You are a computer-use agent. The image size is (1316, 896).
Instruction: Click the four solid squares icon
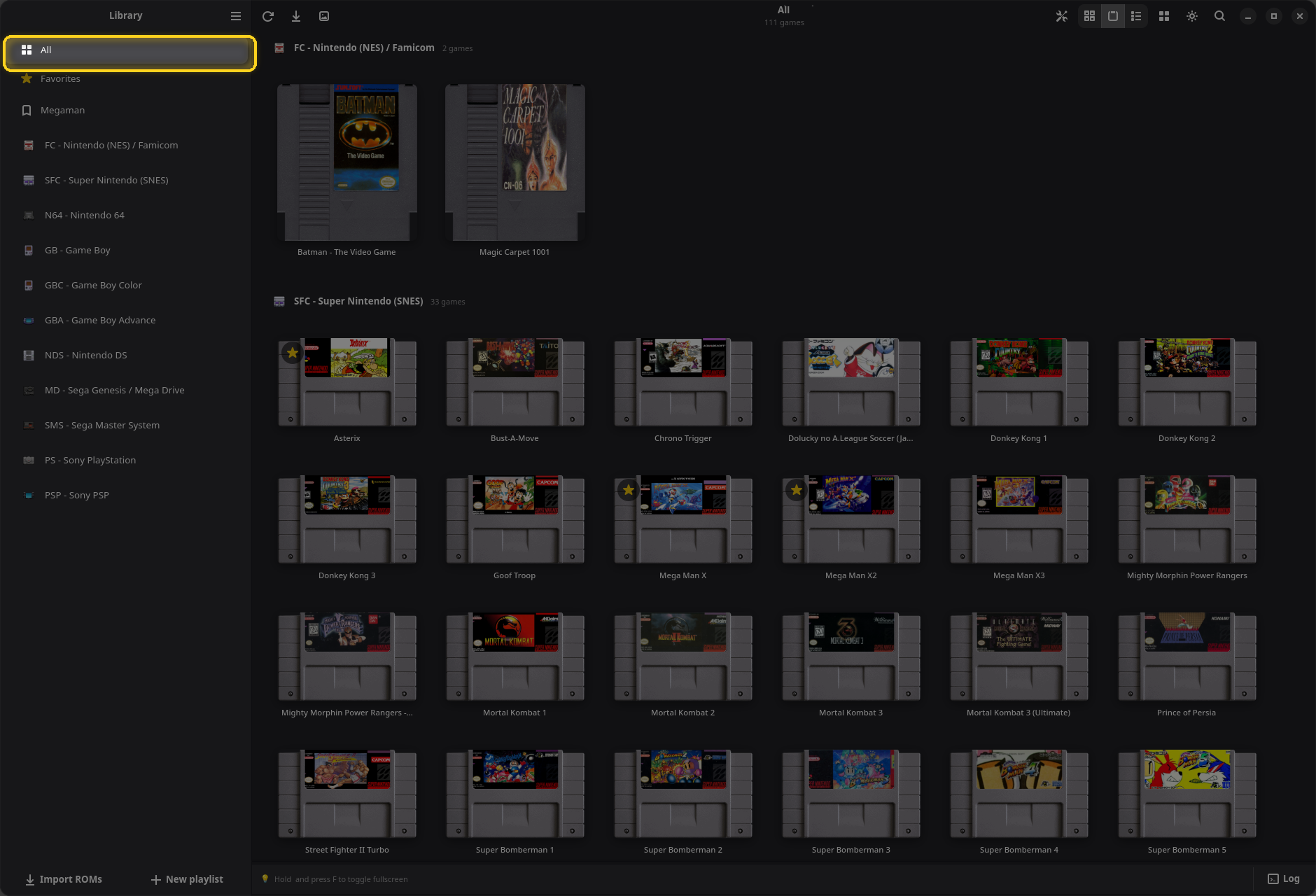(x=1164, y=16)
